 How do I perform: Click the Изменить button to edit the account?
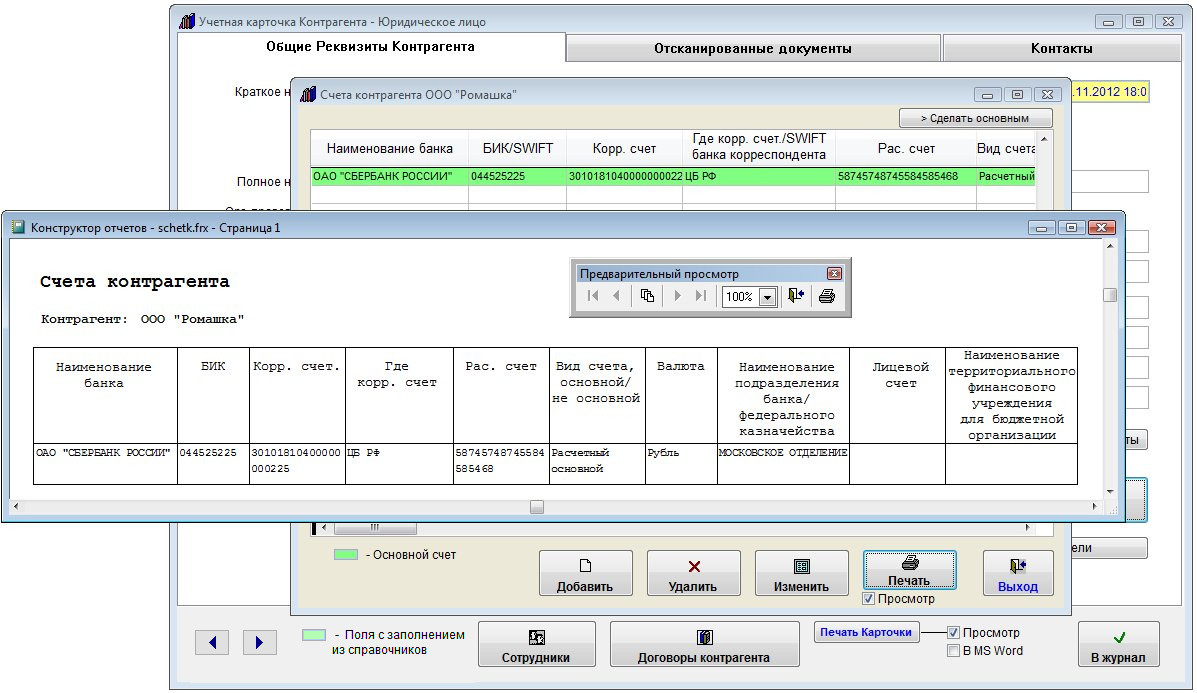(801, 575)
